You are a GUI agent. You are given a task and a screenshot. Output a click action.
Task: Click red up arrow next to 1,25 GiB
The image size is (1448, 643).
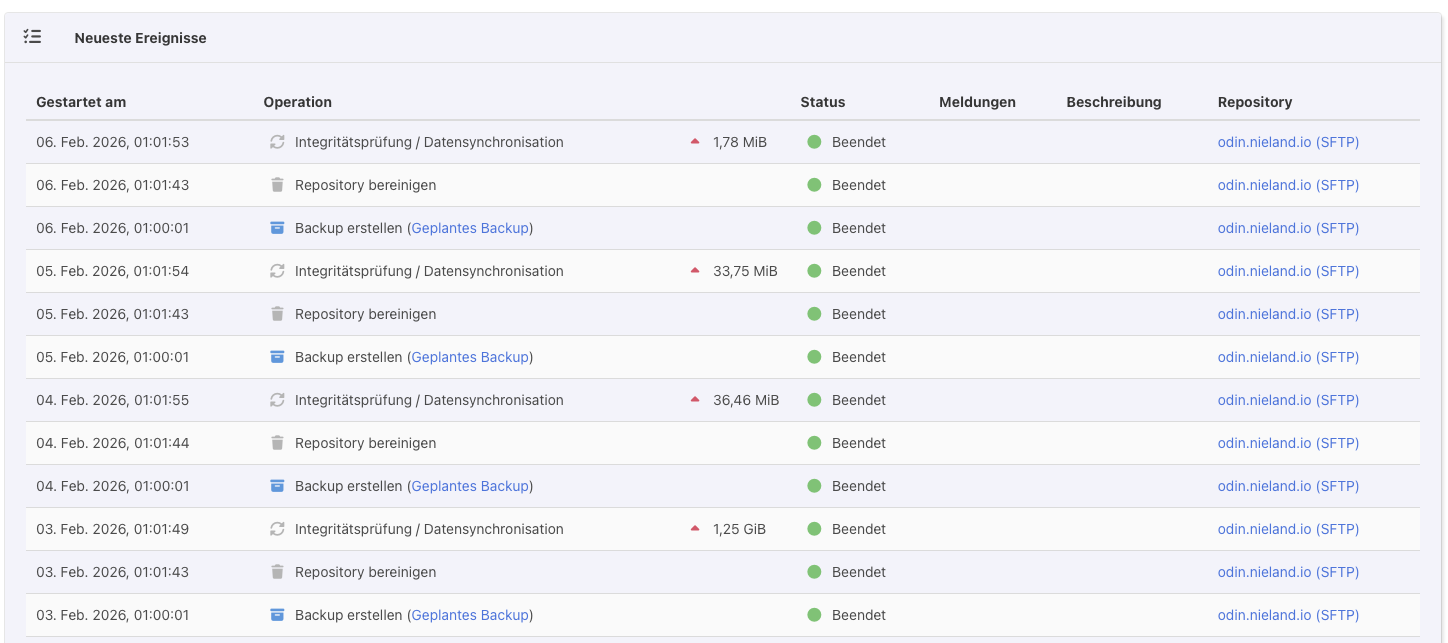pos(695,529)
